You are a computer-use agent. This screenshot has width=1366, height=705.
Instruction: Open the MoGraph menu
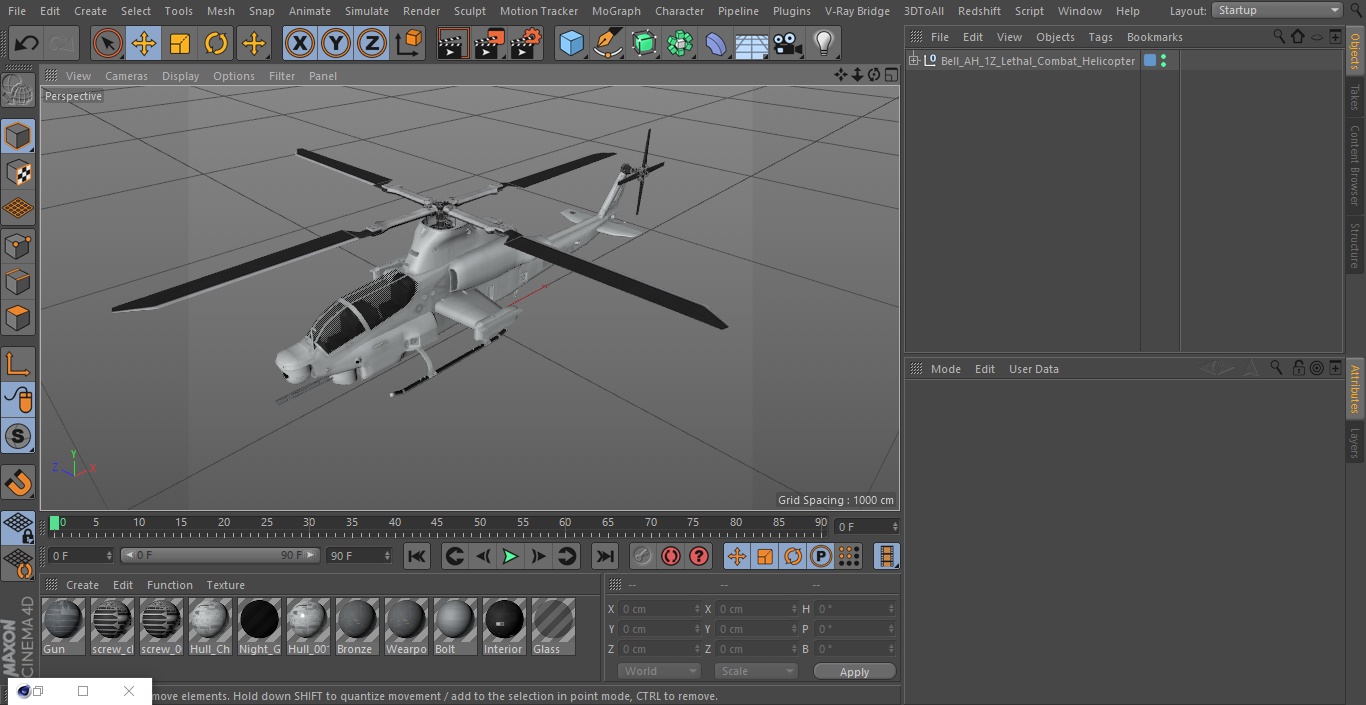(616, 11)
